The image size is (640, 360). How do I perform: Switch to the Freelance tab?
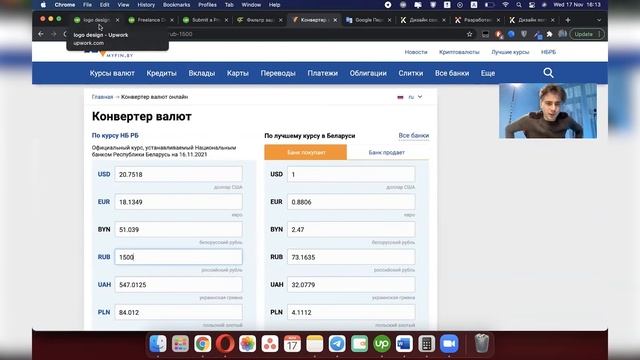tap(151, 20)
